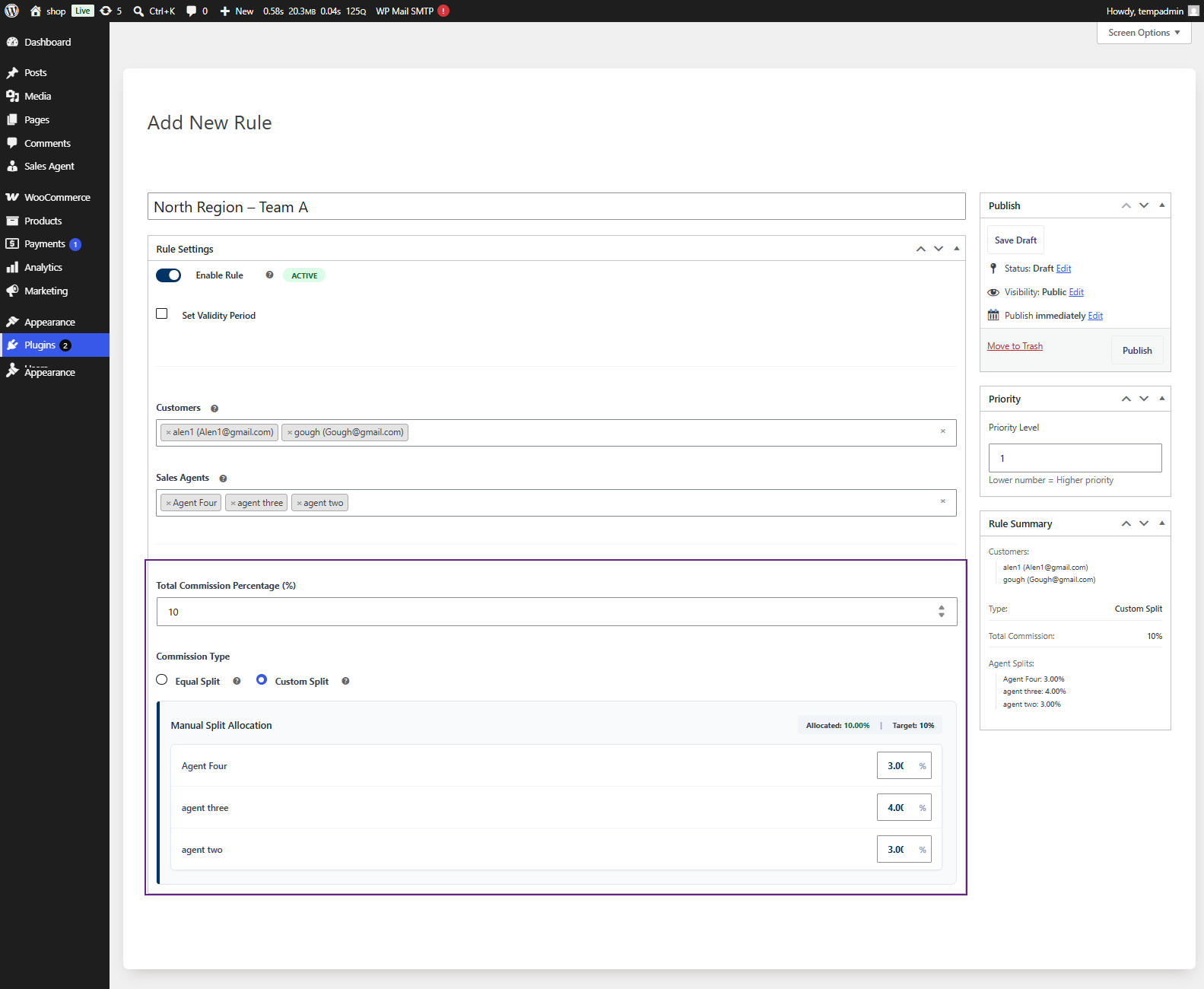Click the WP Mail SMTP red alert icon
The width and height of the screenshot is (1204, 989).
pyautogui.click(x=443, y=11)
